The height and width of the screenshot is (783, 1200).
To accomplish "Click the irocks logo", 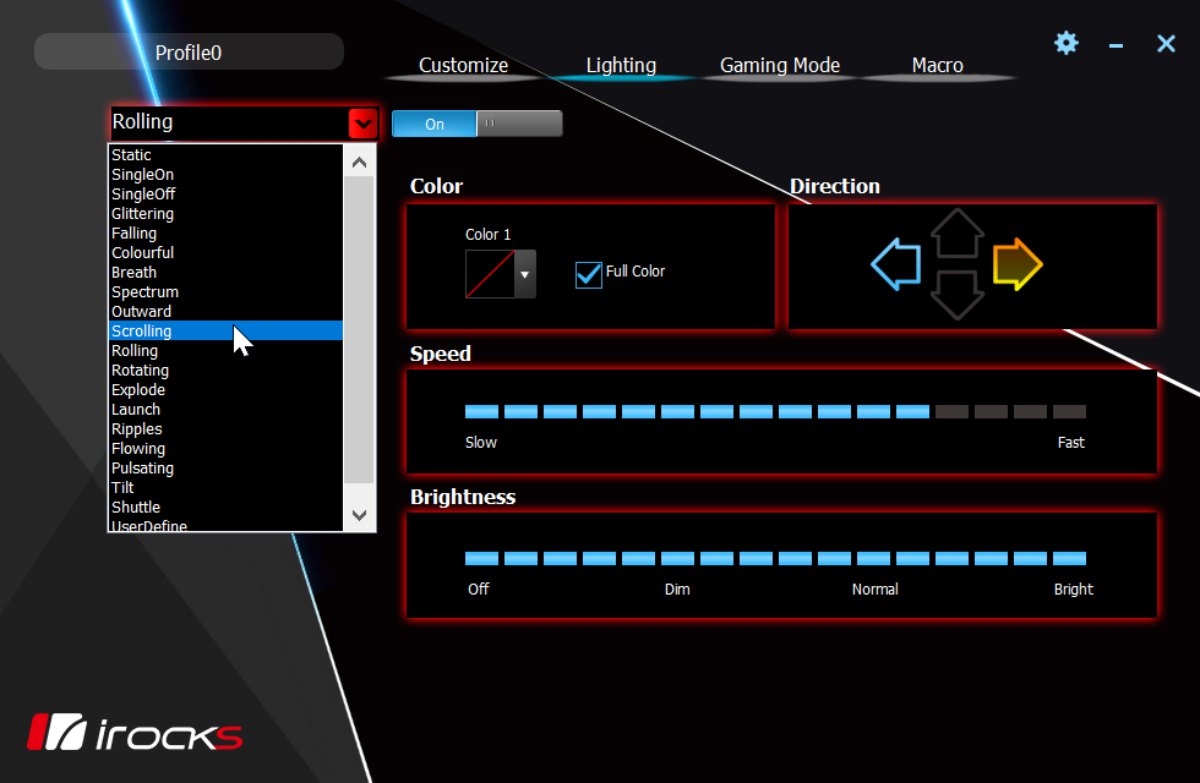I will pos(134,733).
